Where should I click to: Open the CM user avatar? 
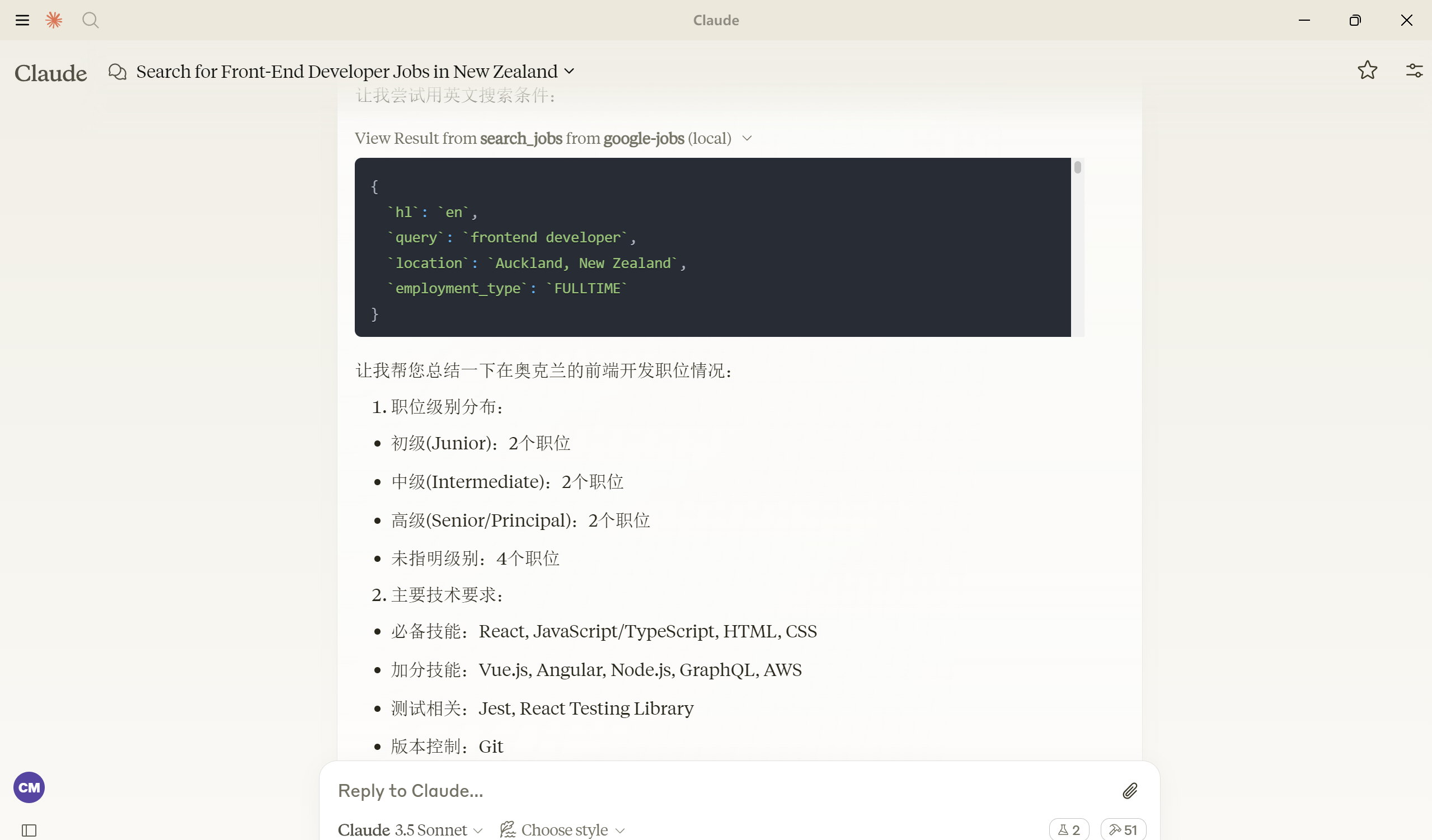tap(29, 787)
